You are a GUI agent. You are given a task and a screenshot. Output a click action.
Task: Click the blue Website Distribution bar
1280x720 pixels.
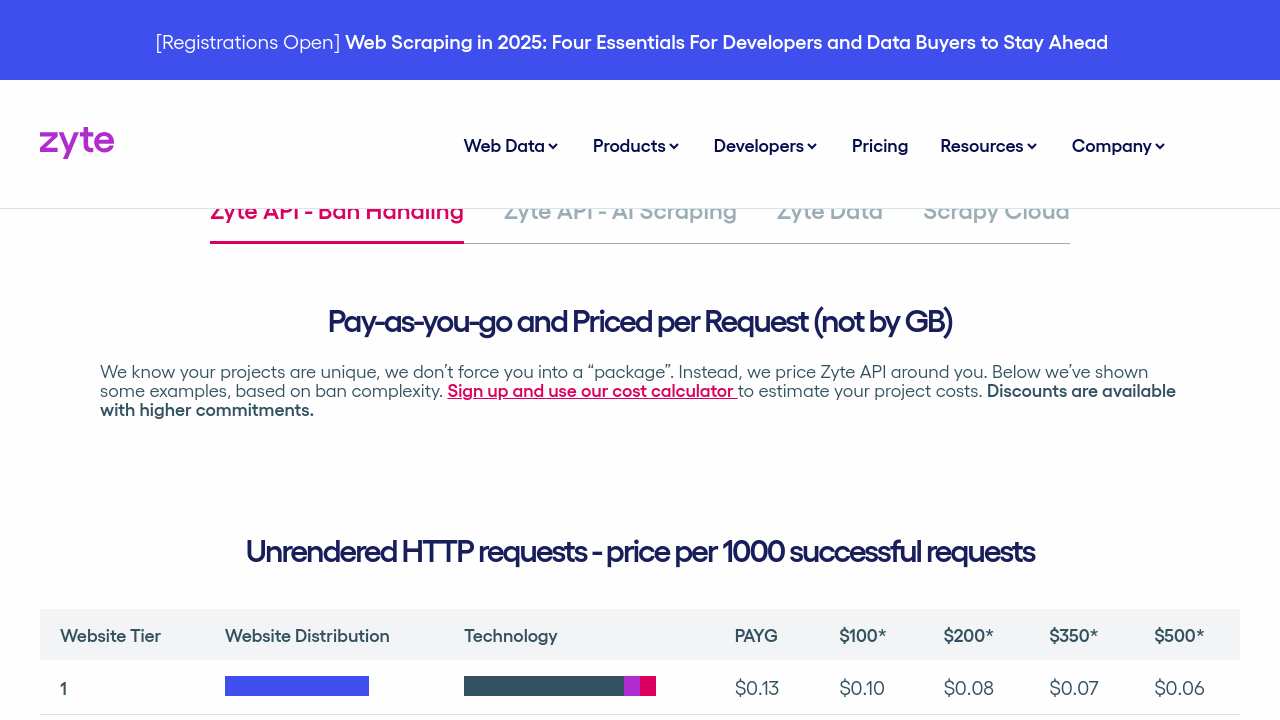297,686
